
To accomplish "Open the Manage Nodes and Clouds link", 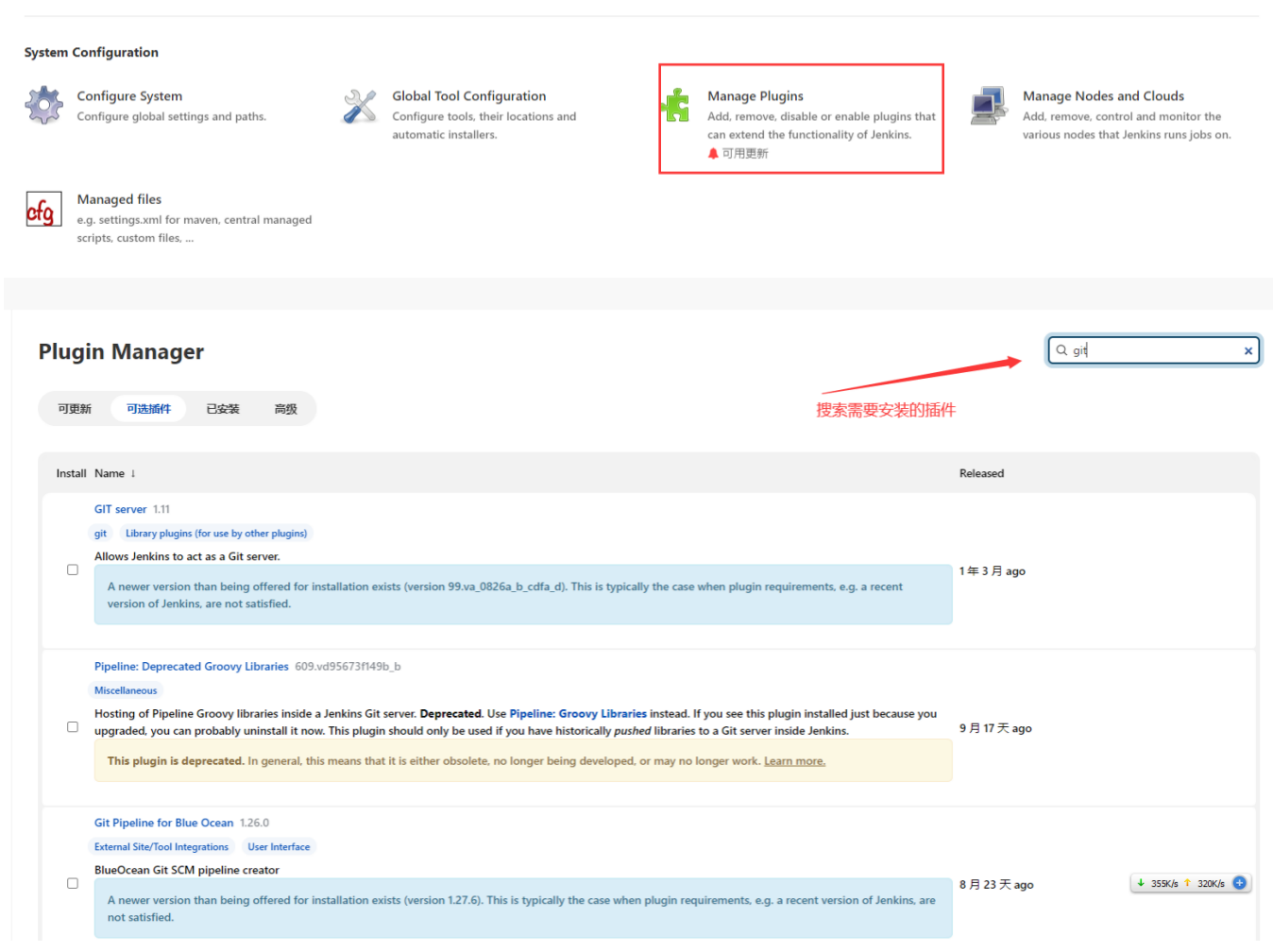I will click(1103, 96).
